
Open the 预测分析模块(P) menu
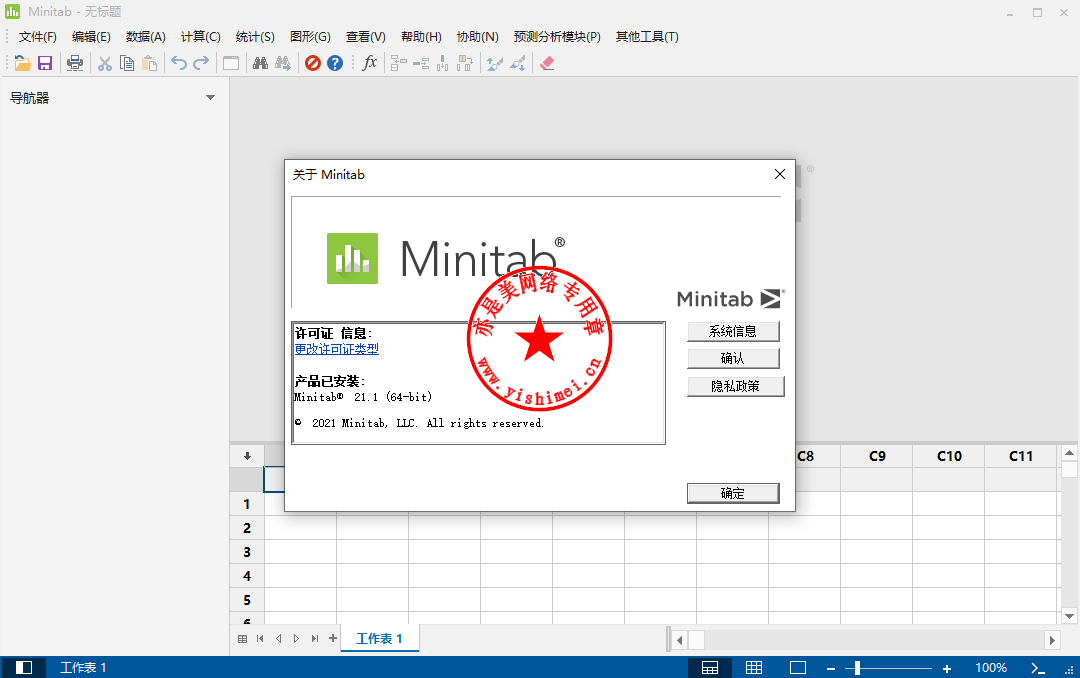coord(557,37)
